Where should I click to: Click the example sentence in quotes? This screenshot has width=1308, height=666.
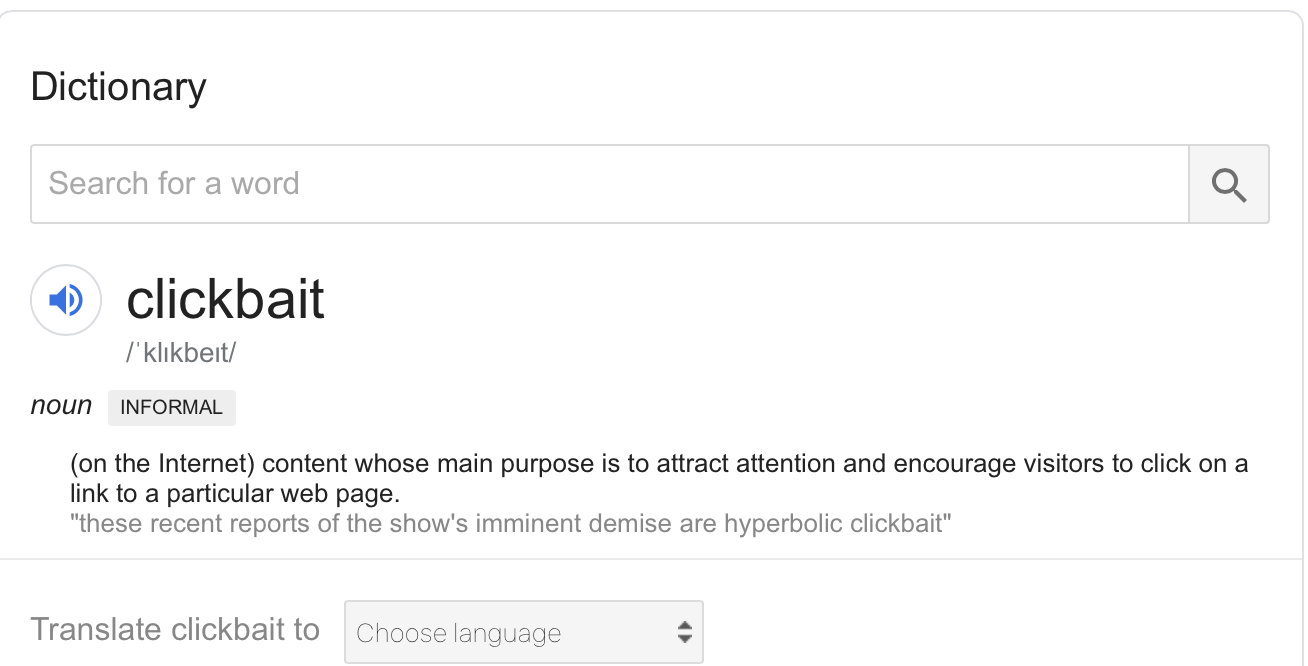(x=511, y=523)
